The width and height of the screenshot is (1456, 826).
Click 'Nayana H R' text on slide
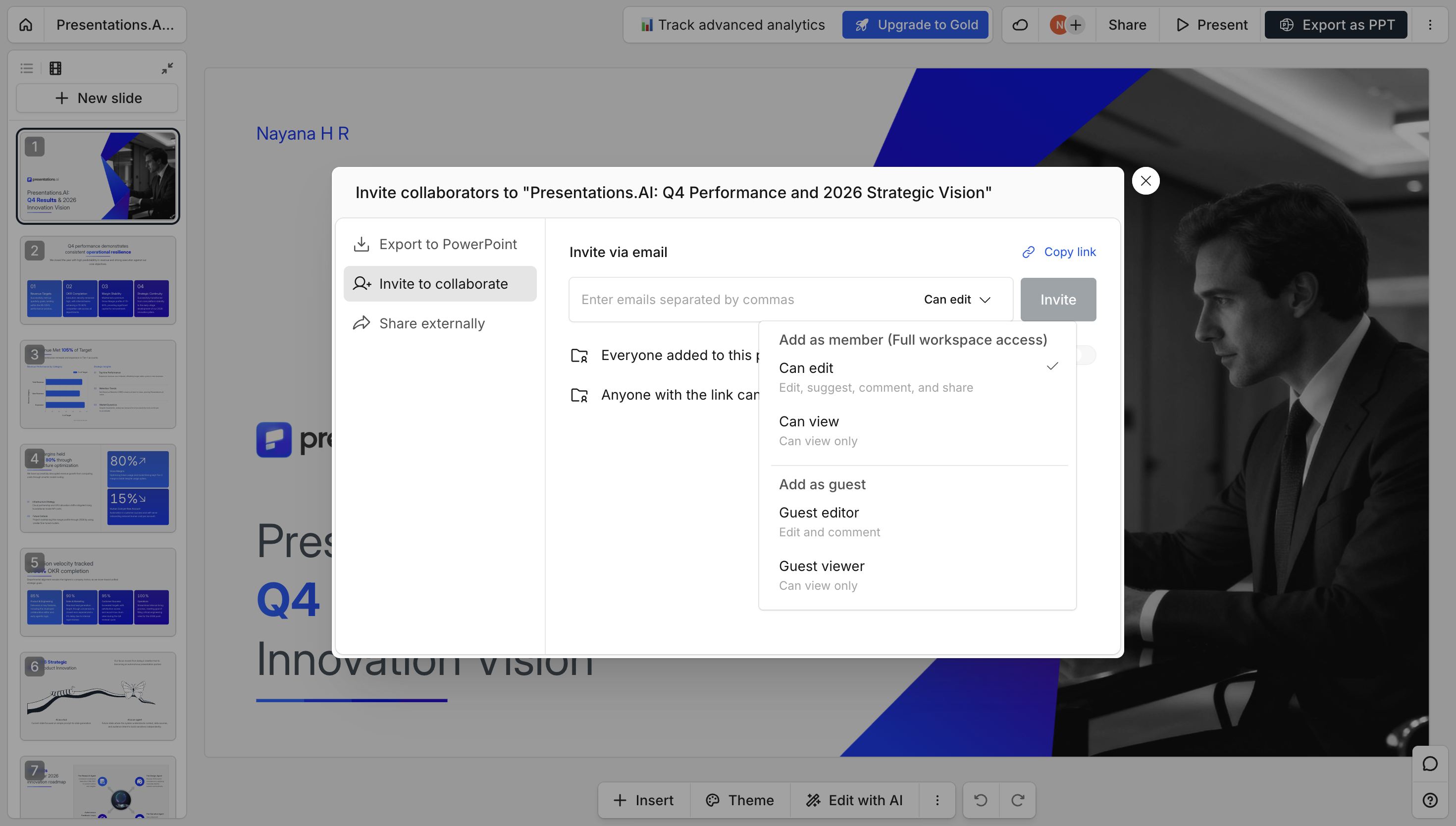click(302, 133)
